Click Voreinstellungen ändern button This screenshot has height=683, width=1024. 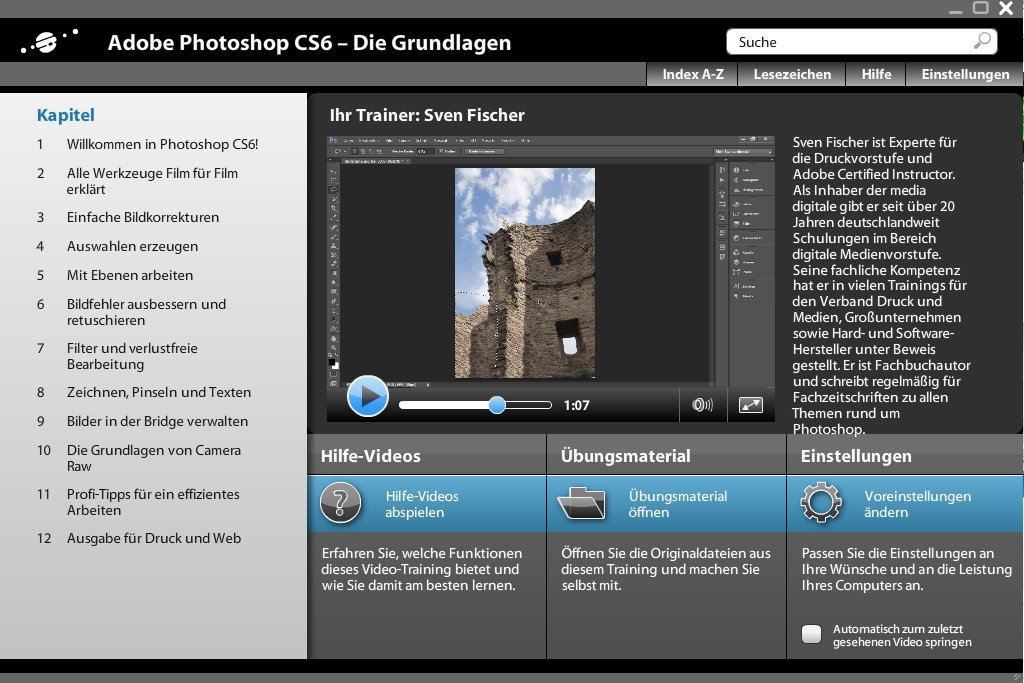pos(905,503)
